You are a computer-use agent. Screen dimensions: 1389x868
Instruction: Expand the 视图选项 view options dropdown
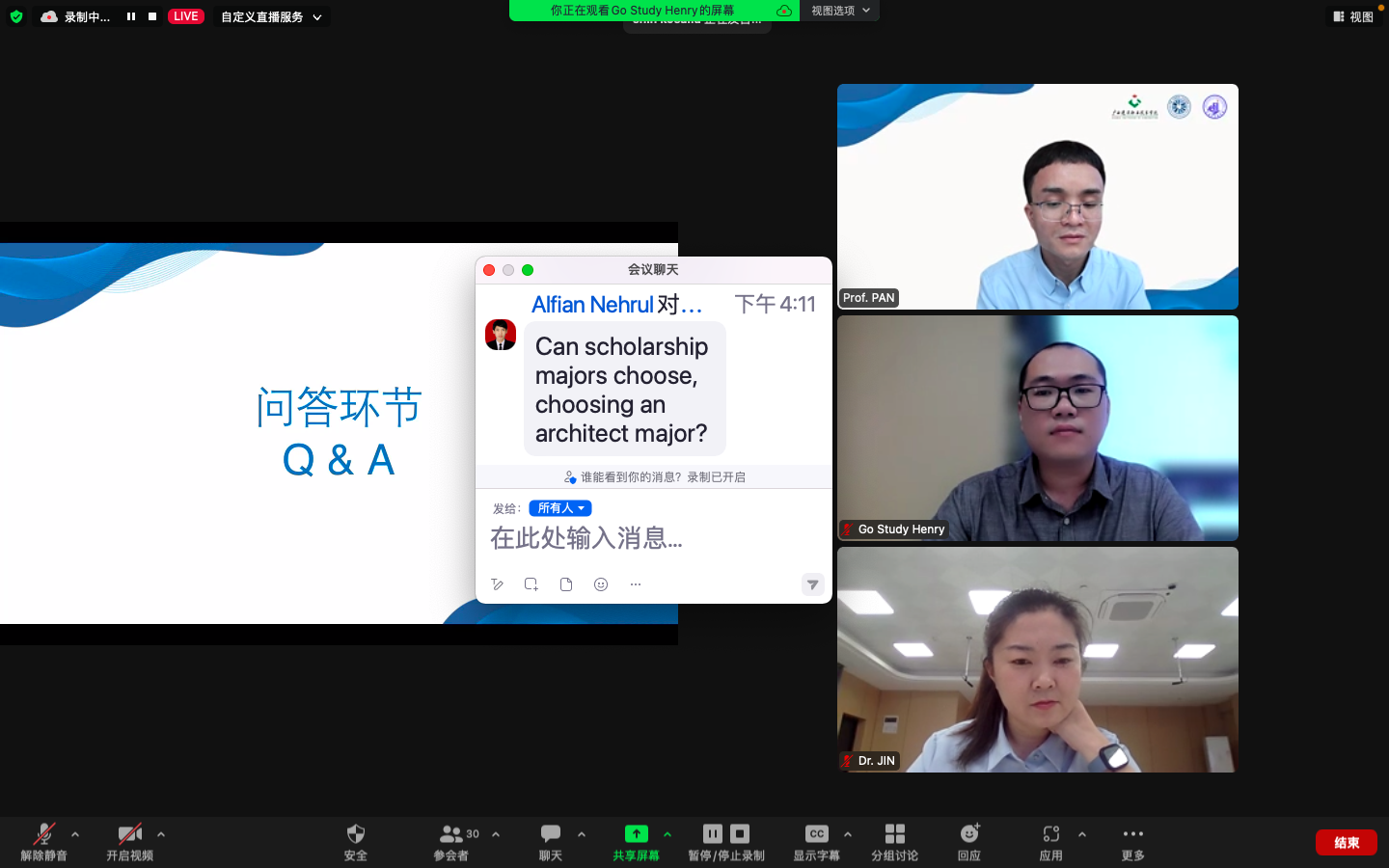[840, 11]
